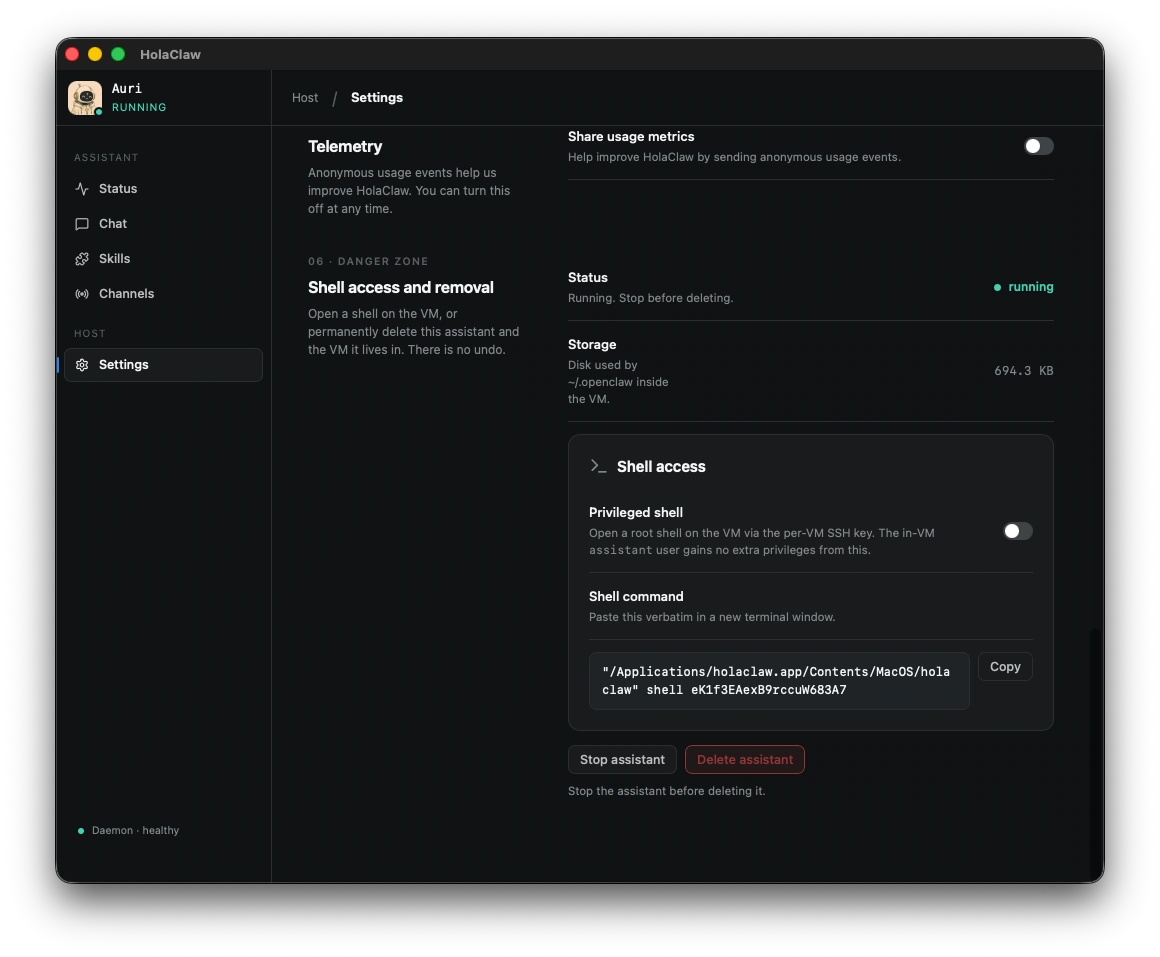Minimize the window with the yellow button
The width and height of the screenshot is (1160, 957).
[95, 54]
